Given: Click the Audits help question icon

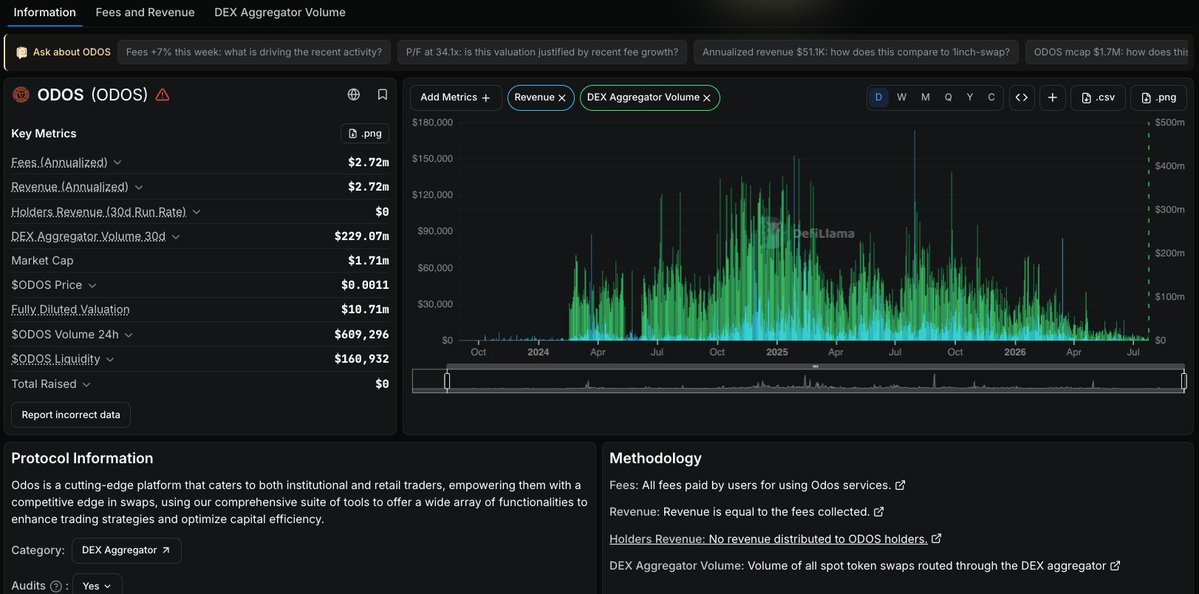Looking at the screenshot, I should 56,586.
